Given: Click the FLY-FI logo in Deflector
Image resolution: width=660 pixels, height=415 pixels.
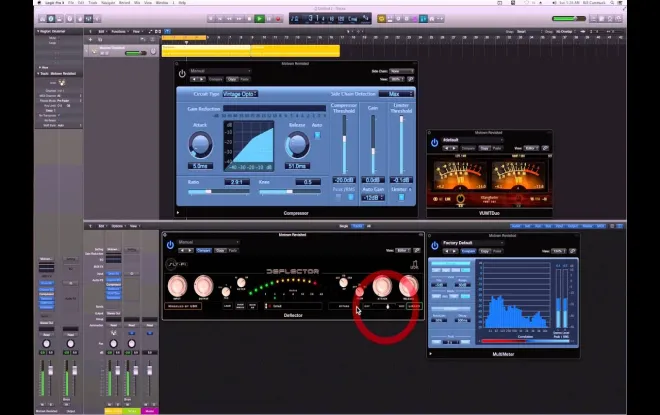Looking at the screenshot, I should coord(176,264).
